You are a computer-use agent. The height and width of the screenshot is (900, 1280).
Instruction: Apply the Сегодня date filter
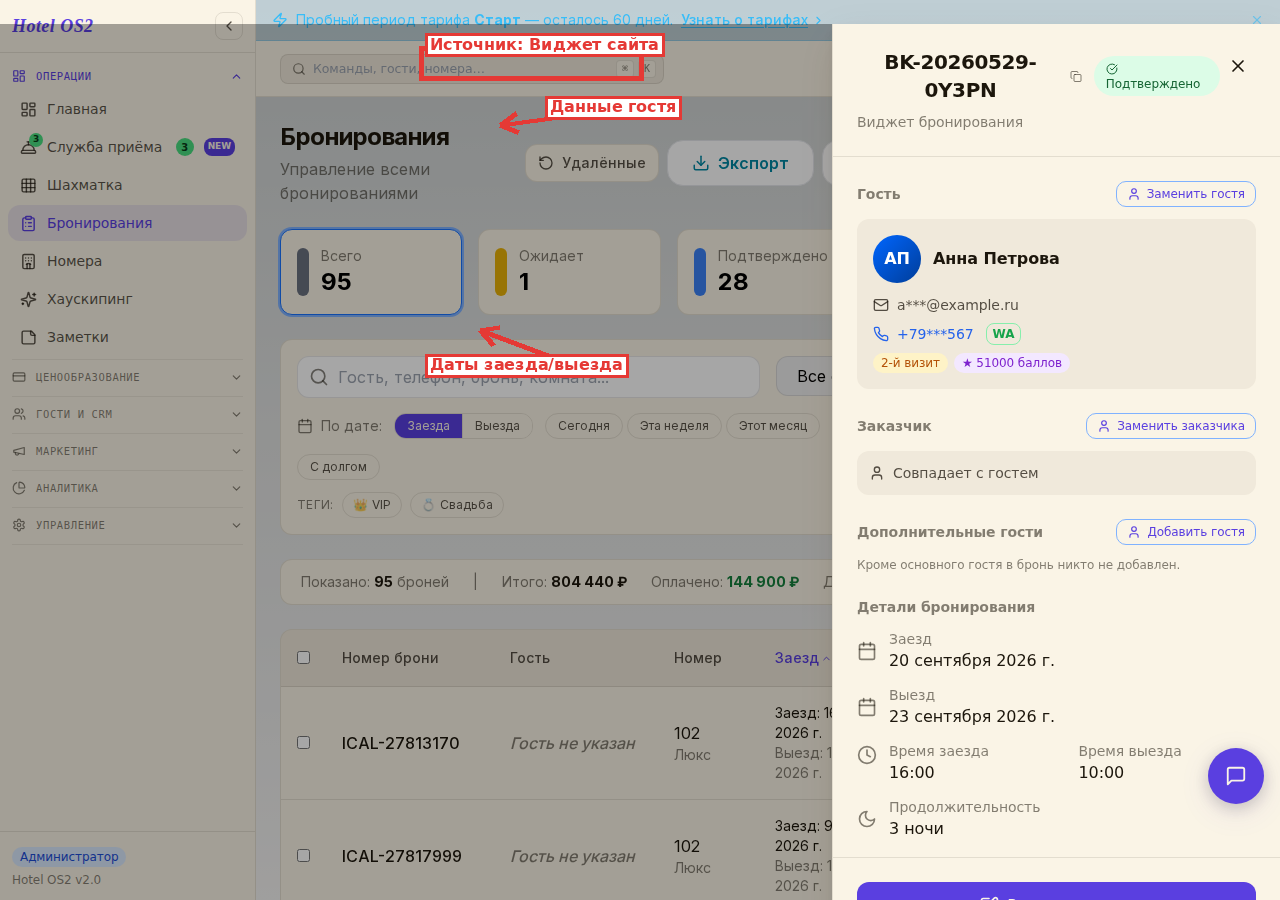[584, 426]
